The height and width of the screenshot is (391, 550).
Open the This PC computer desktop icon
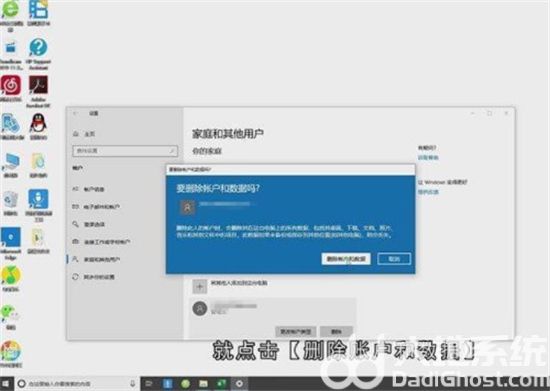click(x=11, y=161)
